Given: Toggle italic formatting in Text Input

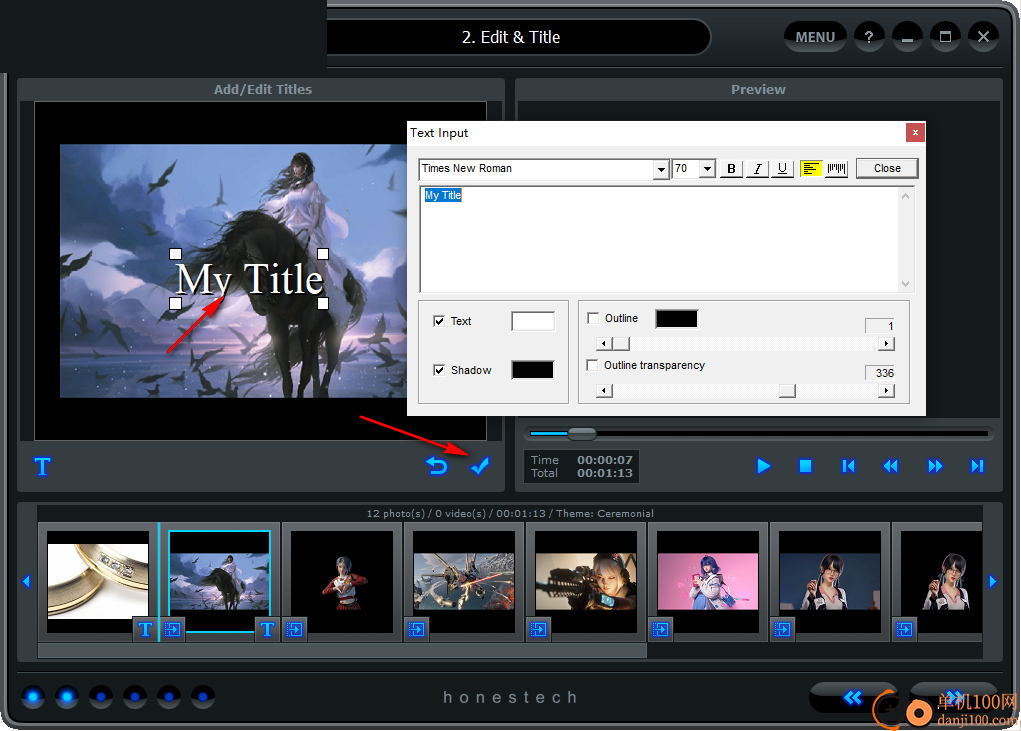Looking at the screenshot, I should [x=757, y=169].
